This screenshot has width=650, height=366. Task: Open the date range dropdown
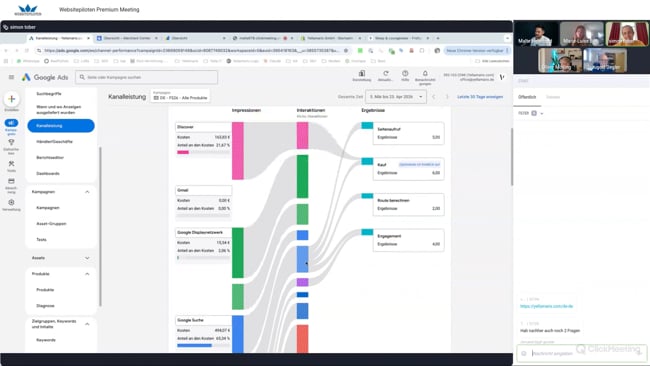[x=396, y=97]
